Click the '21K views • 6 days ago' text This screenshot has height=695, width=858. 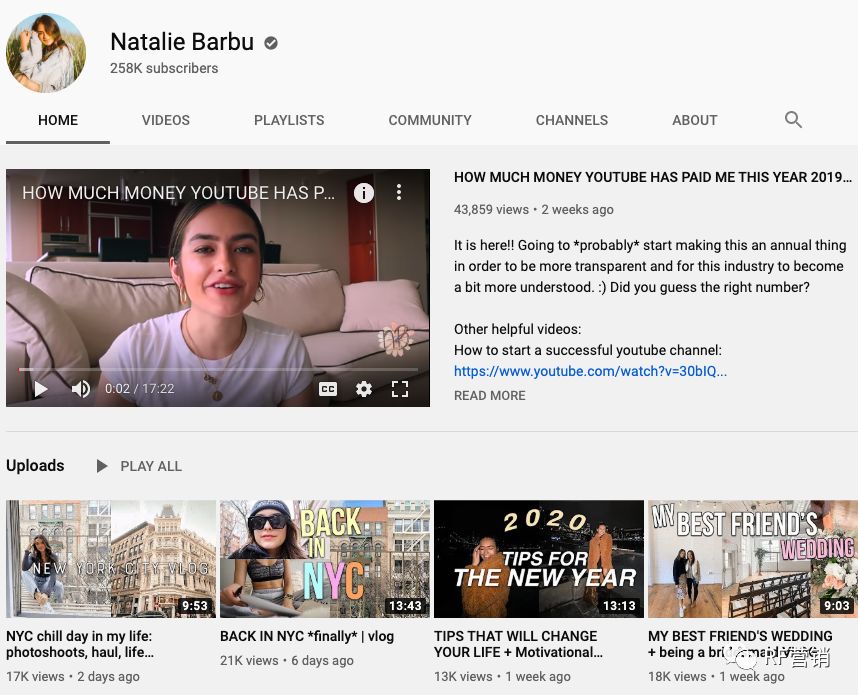(x=287, y=661)
